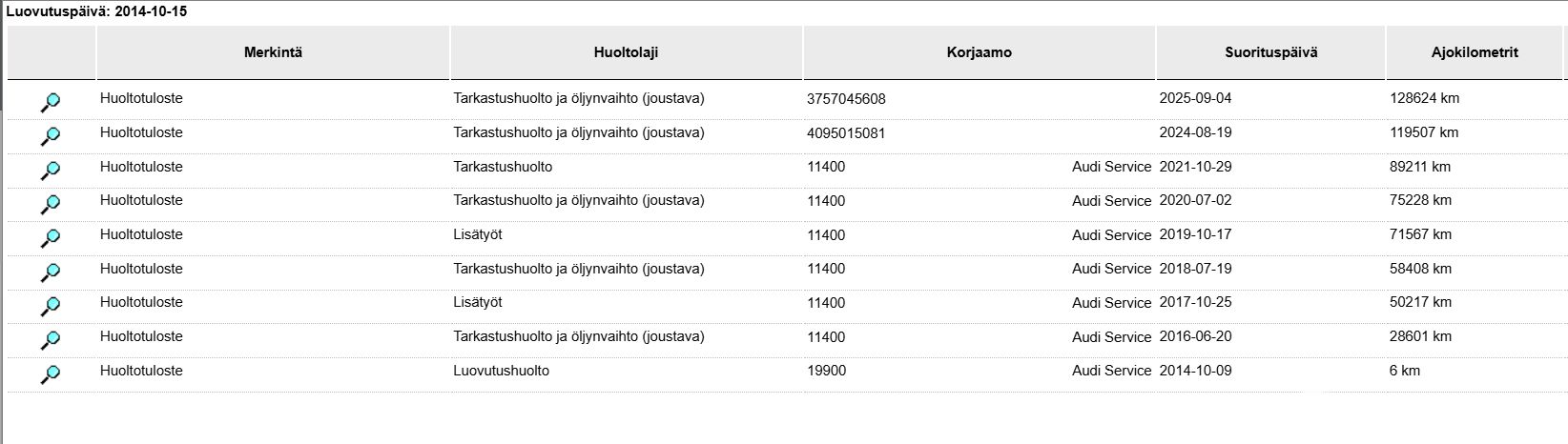Click Luovutushuolto service type text
Viewport: 1568px width, 444px height.
(501, 371)
